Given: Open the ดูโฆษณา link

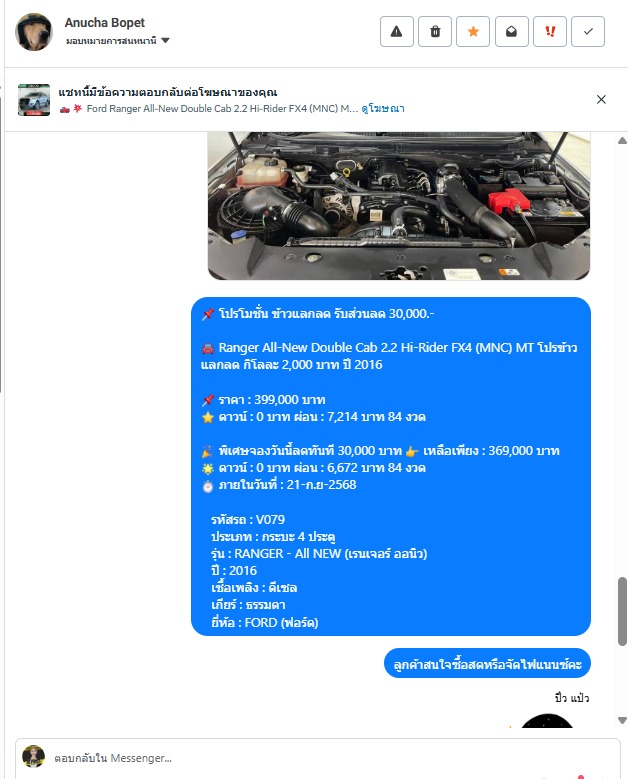Looking at the screenshot, I should [383, 108].
